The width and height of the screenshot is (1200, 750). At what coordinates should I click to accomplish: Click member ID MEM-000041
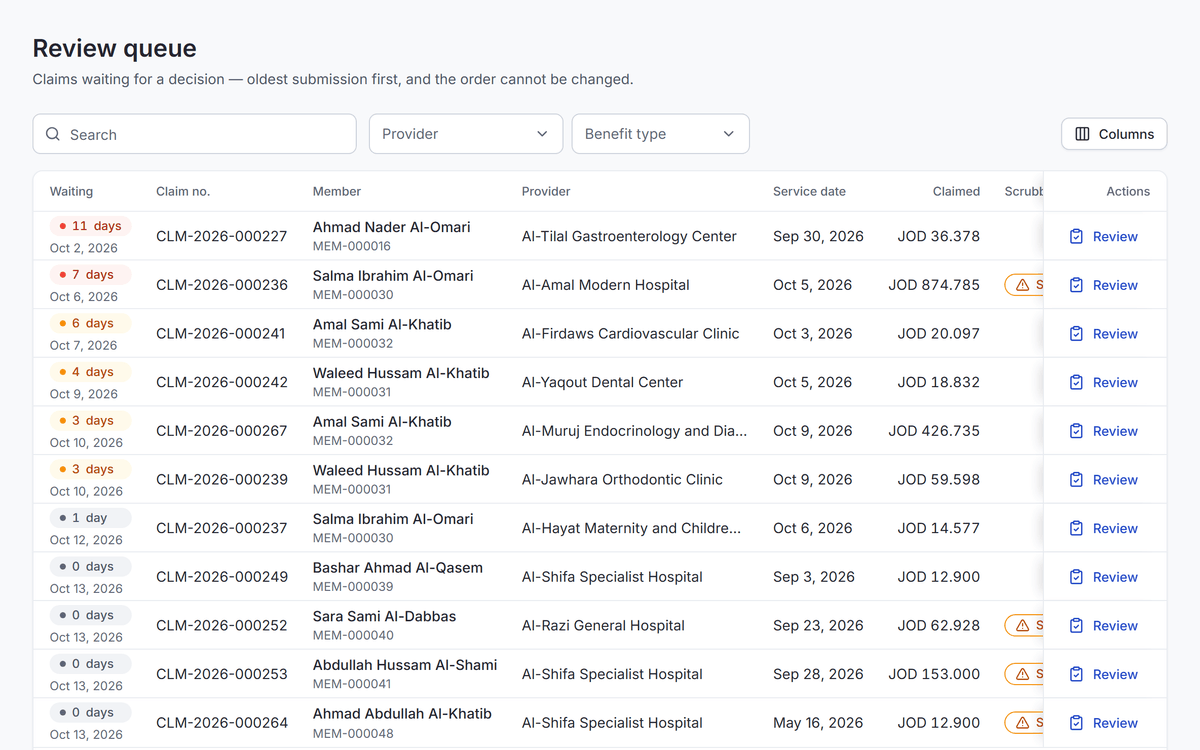coord(352,685)
